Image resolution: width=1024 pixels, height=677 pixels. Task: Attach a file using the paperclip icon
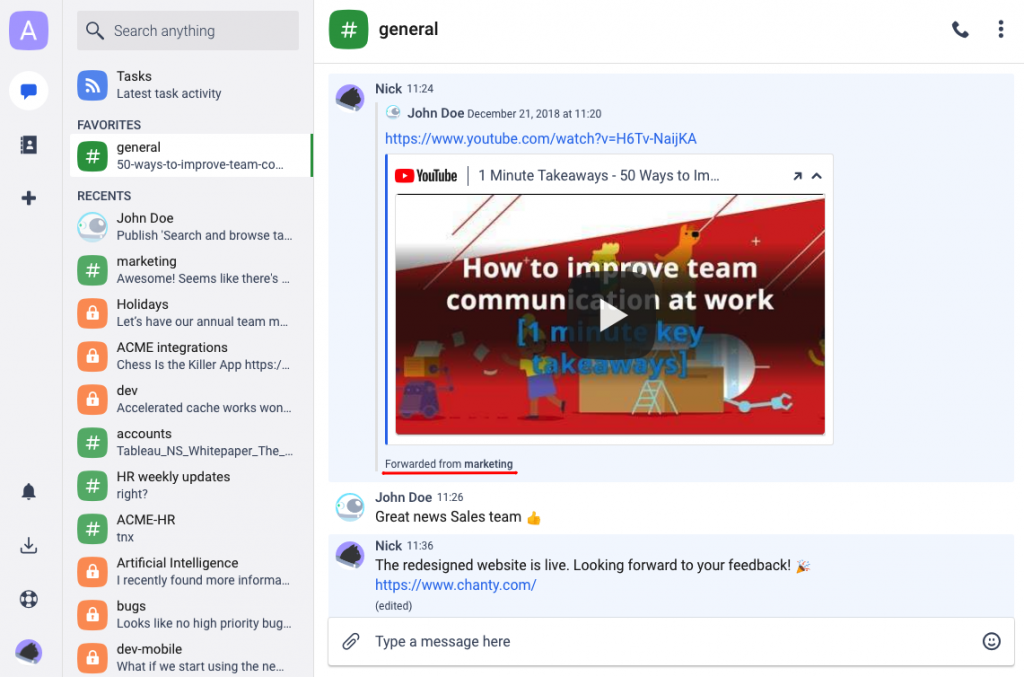[x=350, y=641]
